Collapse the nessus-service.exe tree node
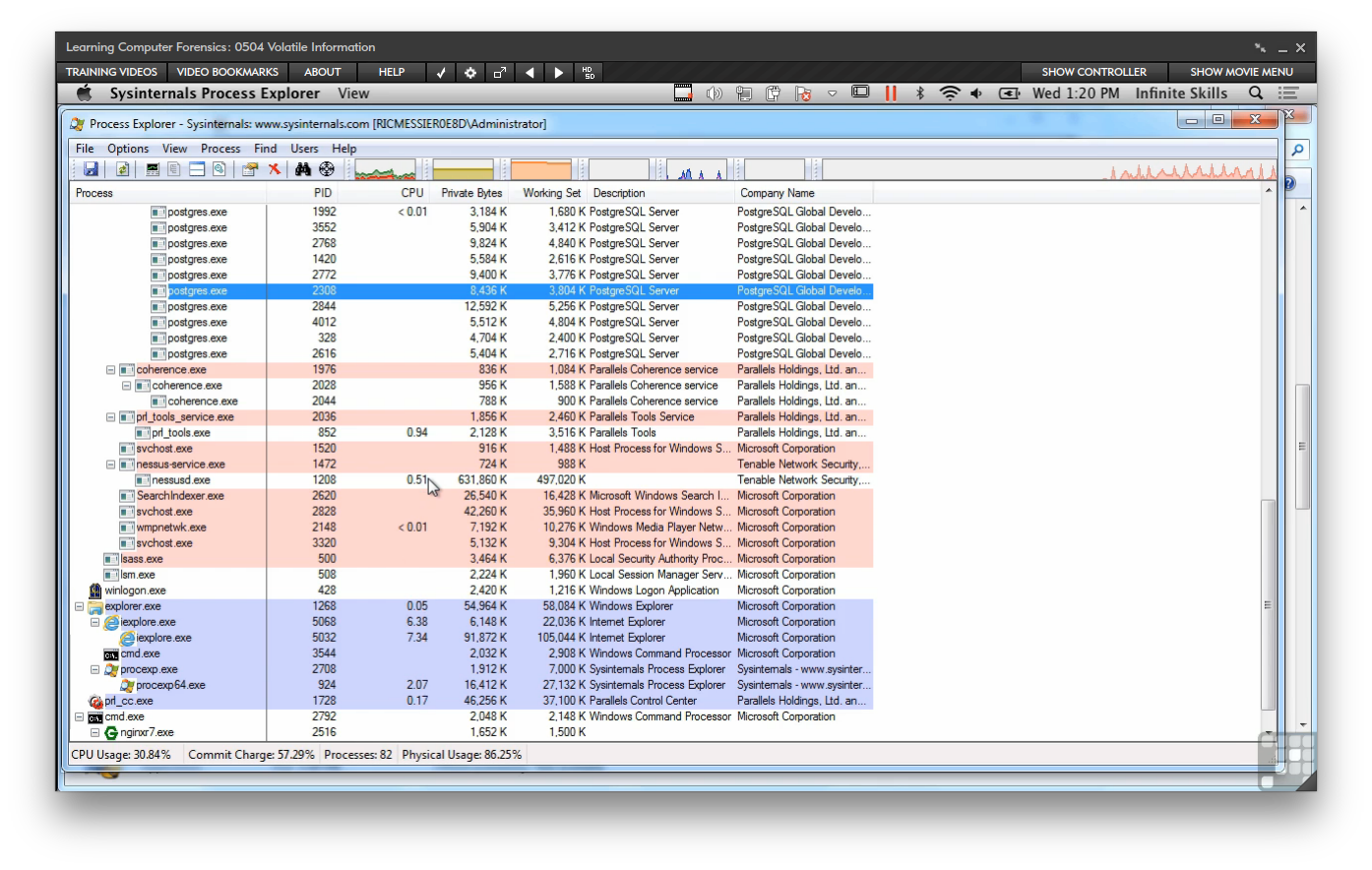Image resolution: width=1372 pixels, height=870 pixels. pos(110,465)
